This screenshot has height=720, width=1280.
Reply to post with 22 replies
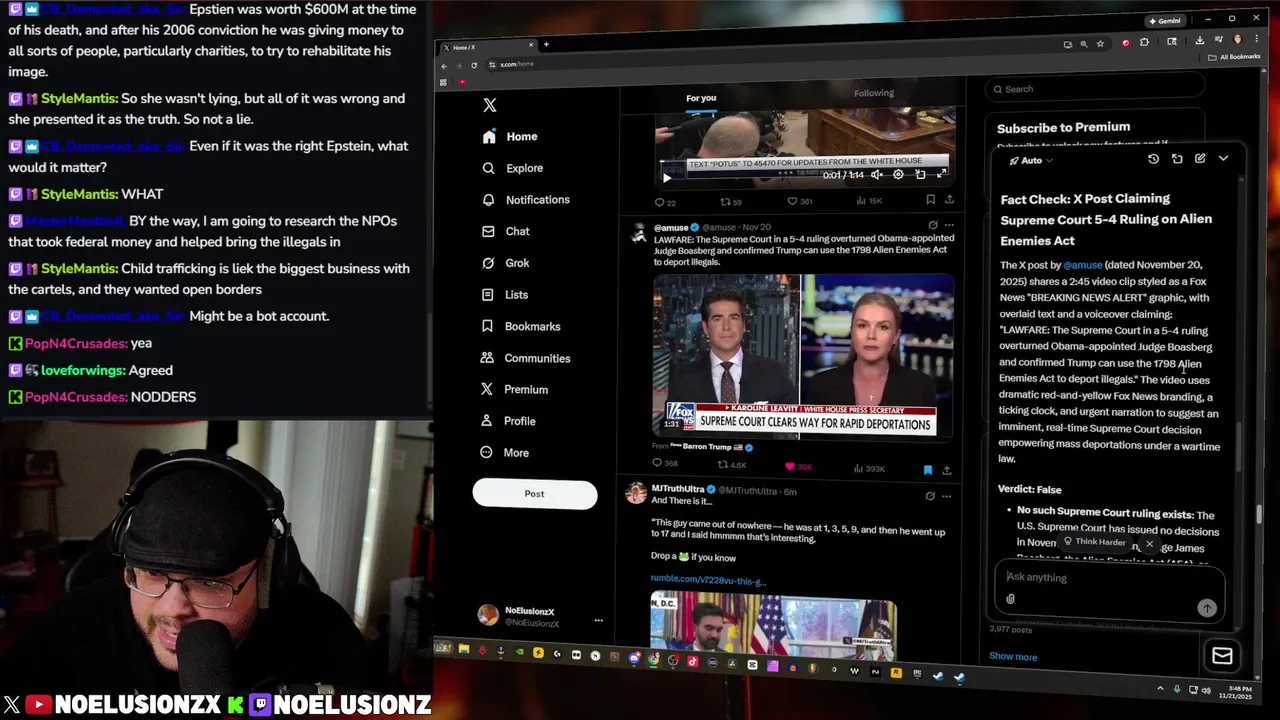coord(664,202)
